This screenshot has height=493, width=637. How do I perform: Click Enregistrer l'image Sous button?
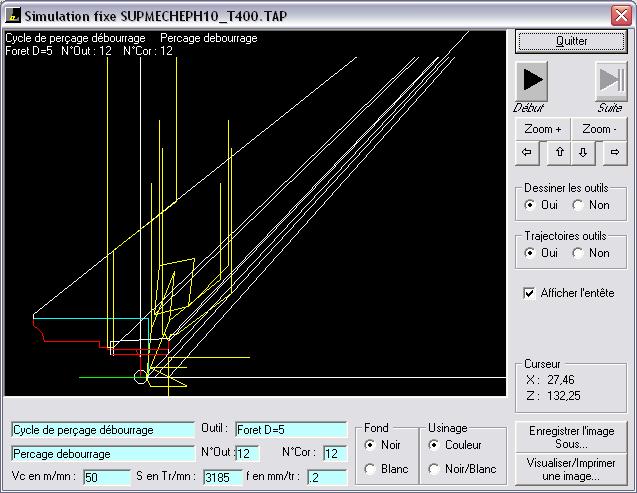[x=571, y=436]
